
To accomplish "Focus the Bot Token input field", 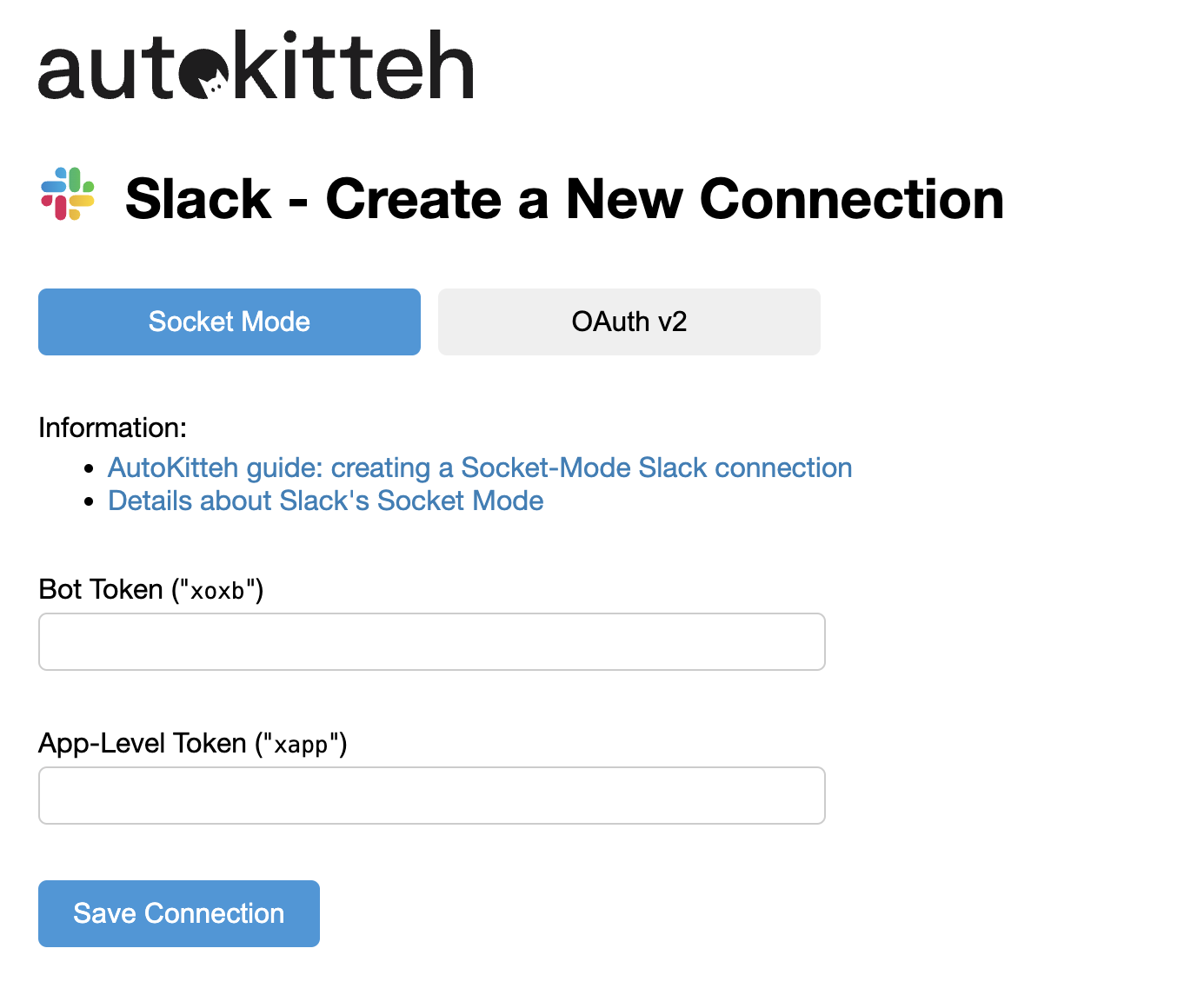I will (432, 641).
